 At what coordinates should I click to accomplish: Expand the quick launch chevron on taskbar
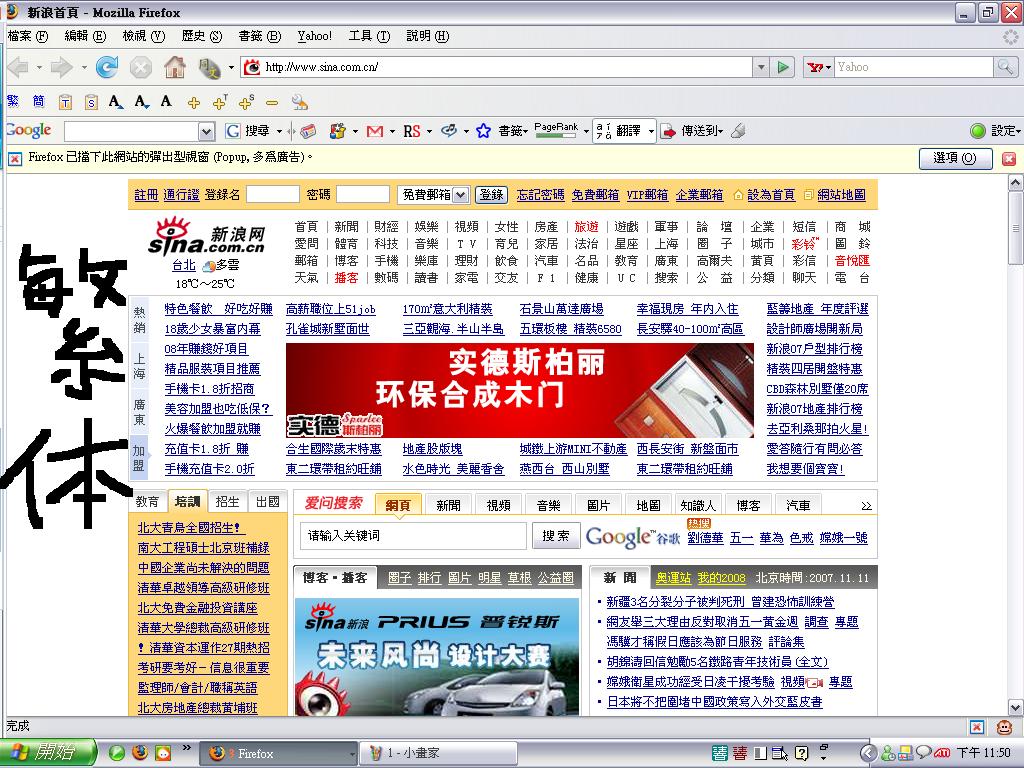pyautogui.click(x=186, y=748)
